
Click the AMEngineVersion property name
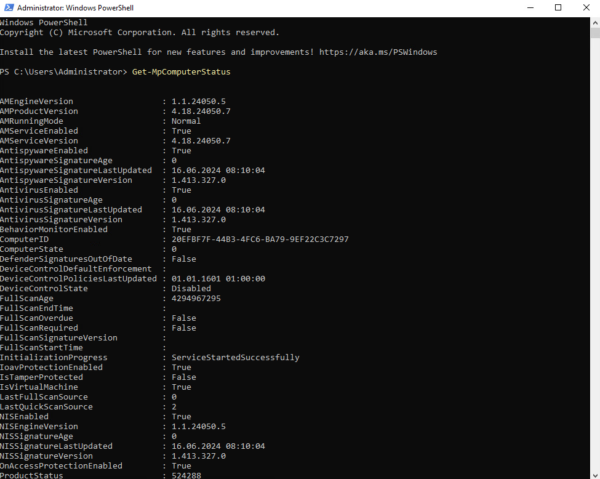tap(36, 101)
